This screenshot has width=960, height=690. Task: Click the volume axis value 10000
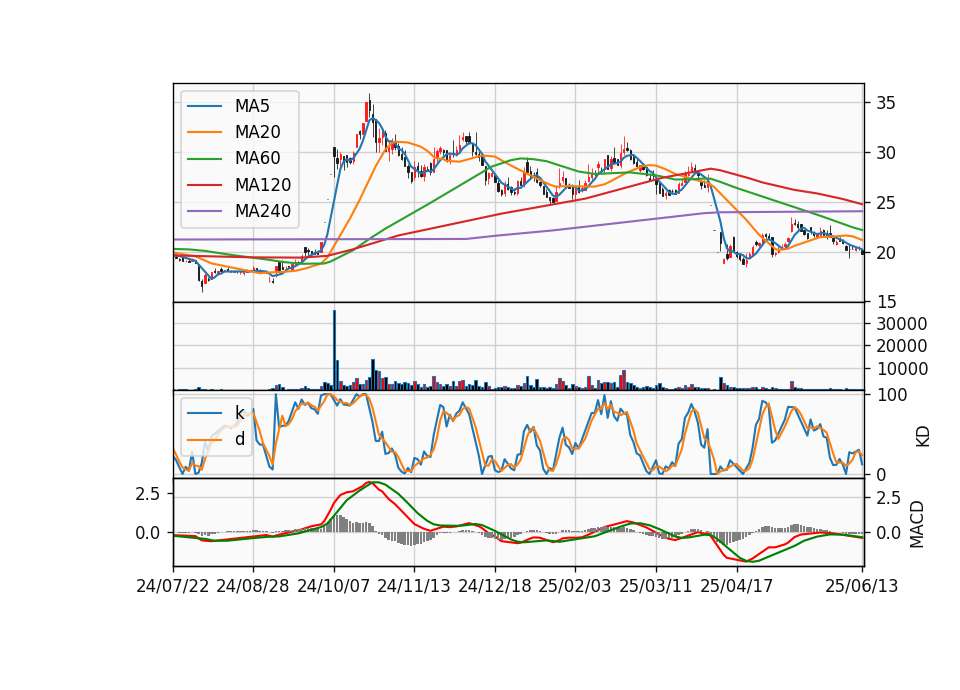click(901, 369)
